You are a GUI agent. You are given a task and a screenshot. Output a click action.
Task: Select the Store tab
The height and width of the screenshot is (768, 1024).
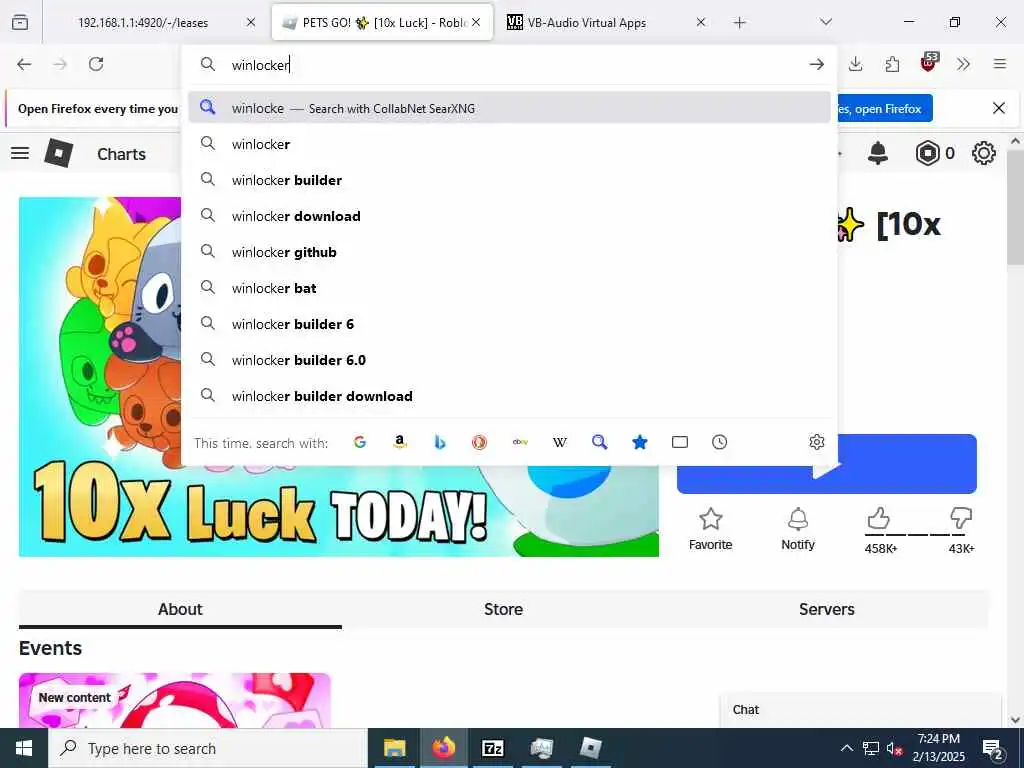[x=504, y=609]
